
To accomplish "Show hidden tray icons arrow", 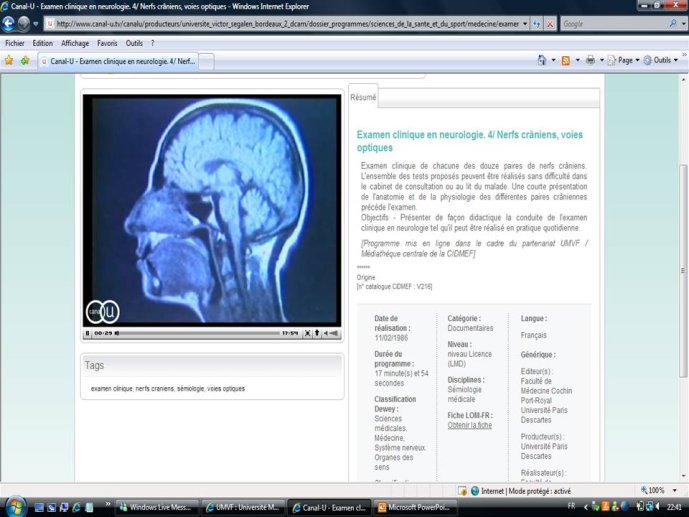I will 586,507.
